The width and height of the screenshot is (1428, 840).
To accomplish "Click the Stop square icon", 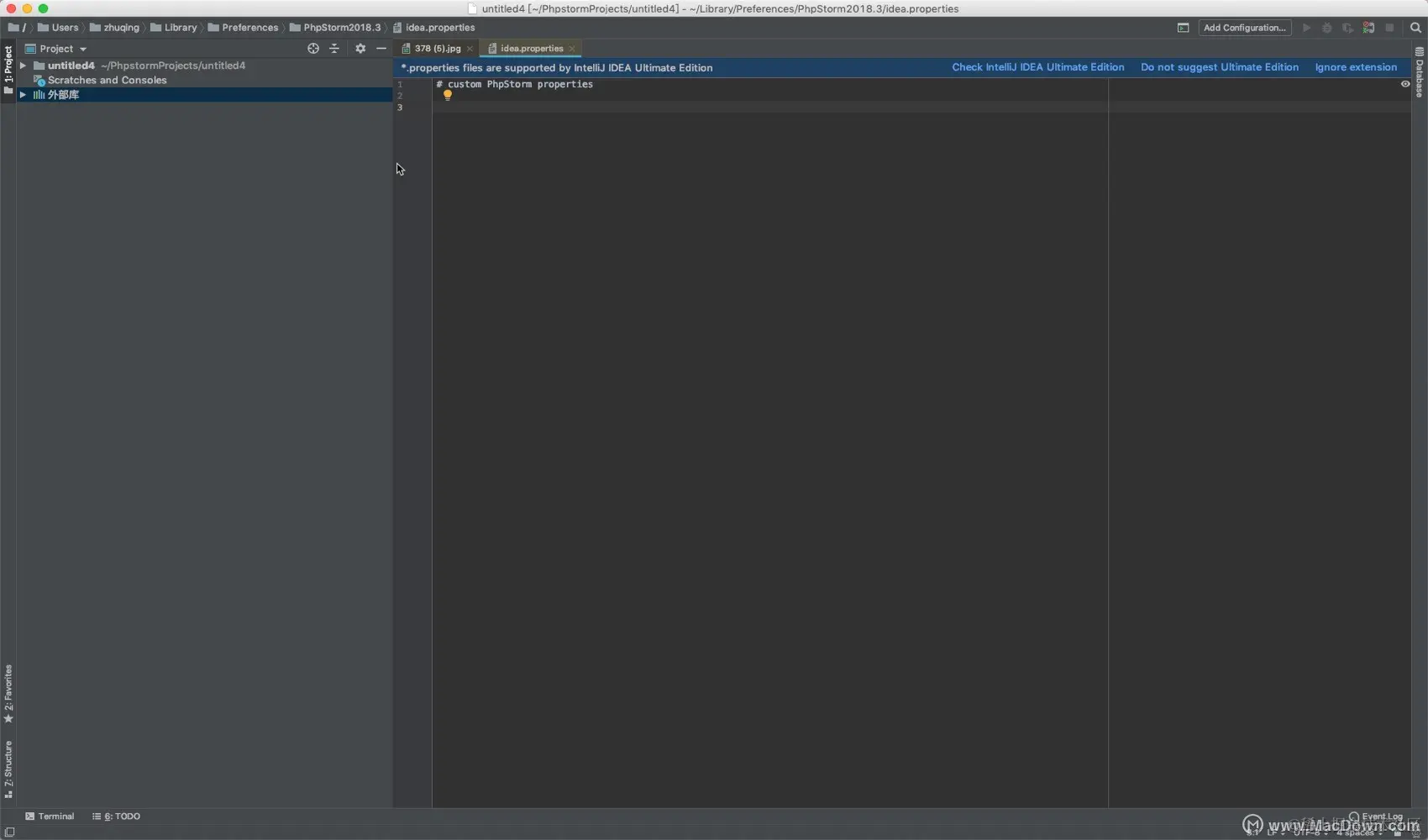I will [x=1390, y=28].
